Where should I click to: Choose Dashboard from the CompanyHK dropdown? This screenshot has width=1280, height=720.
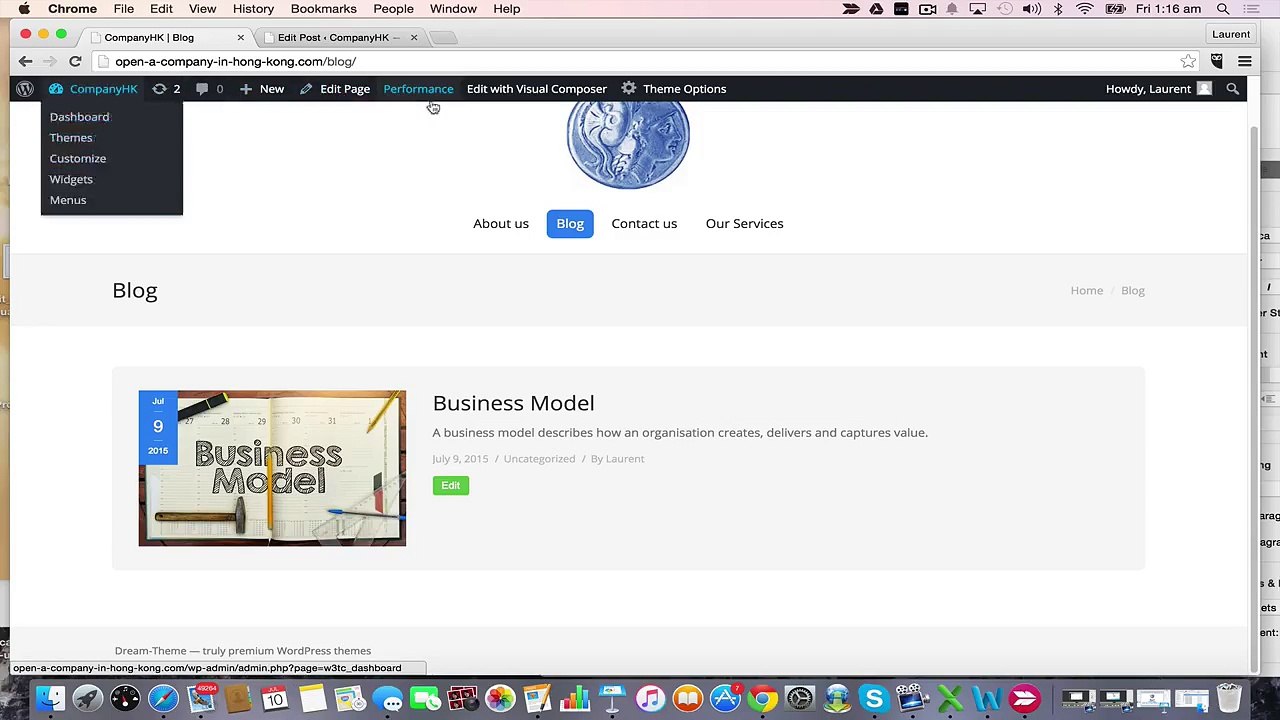[x=80, y=117]
